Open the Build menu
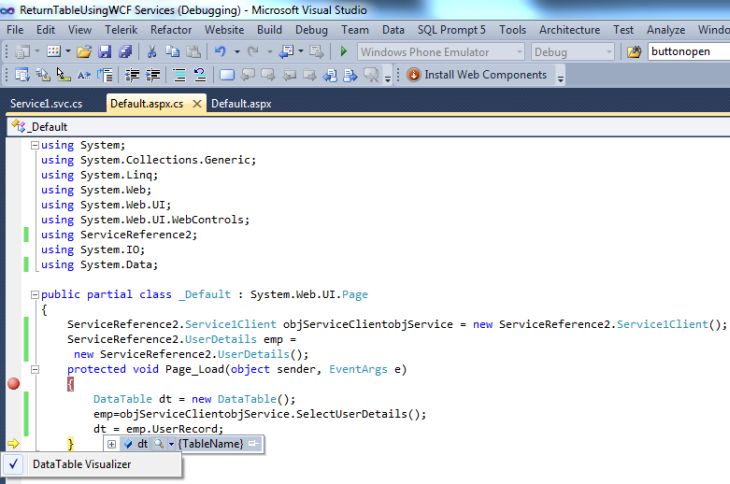The height and width of the screenshot is (484, 730). (x=270, y=30)
